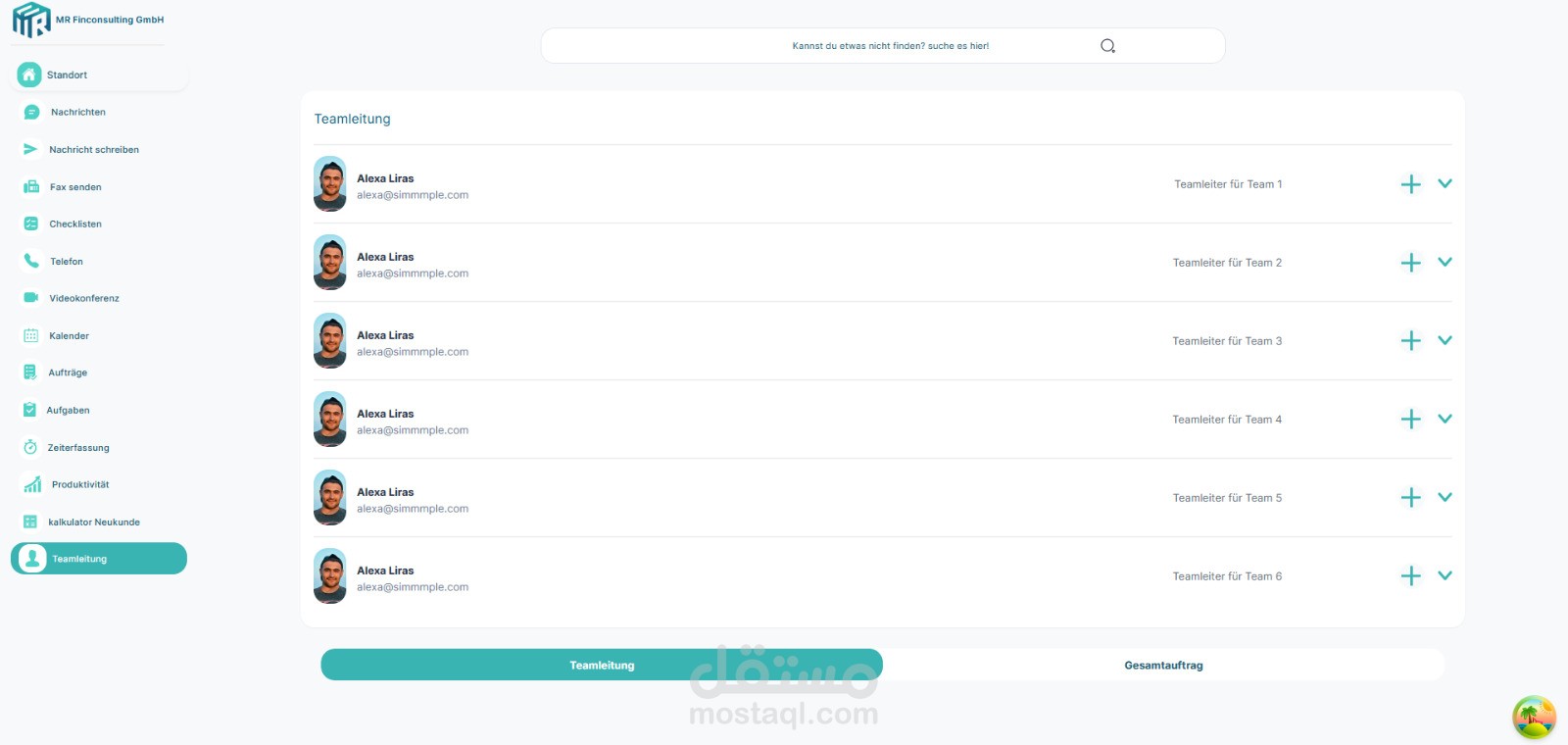Screen dimensions: 1568x745
Task: Open Nachrichten menu label in sidebar
Action: click(x=78, y=112)
